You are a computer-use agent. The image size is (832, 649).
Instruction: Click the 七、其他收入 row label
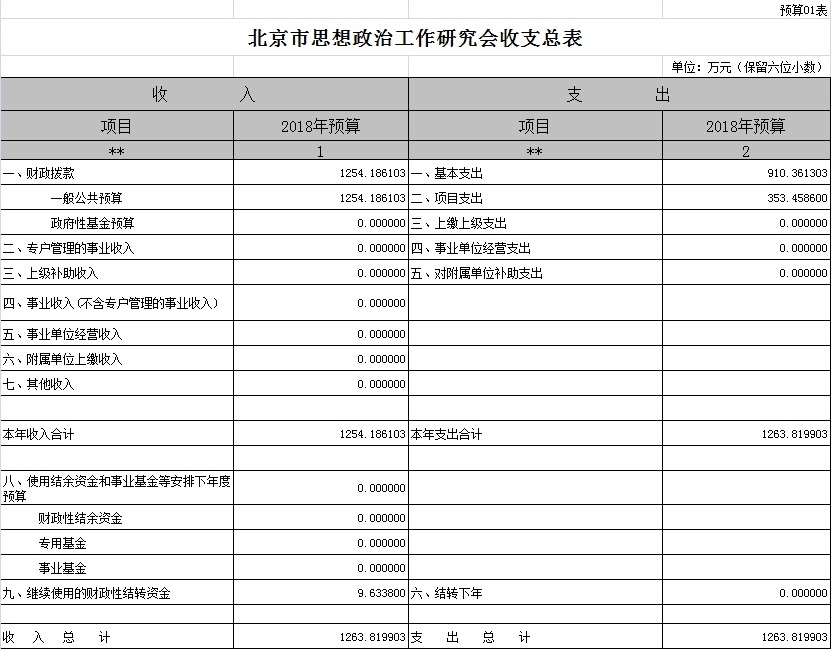[38, 384]
